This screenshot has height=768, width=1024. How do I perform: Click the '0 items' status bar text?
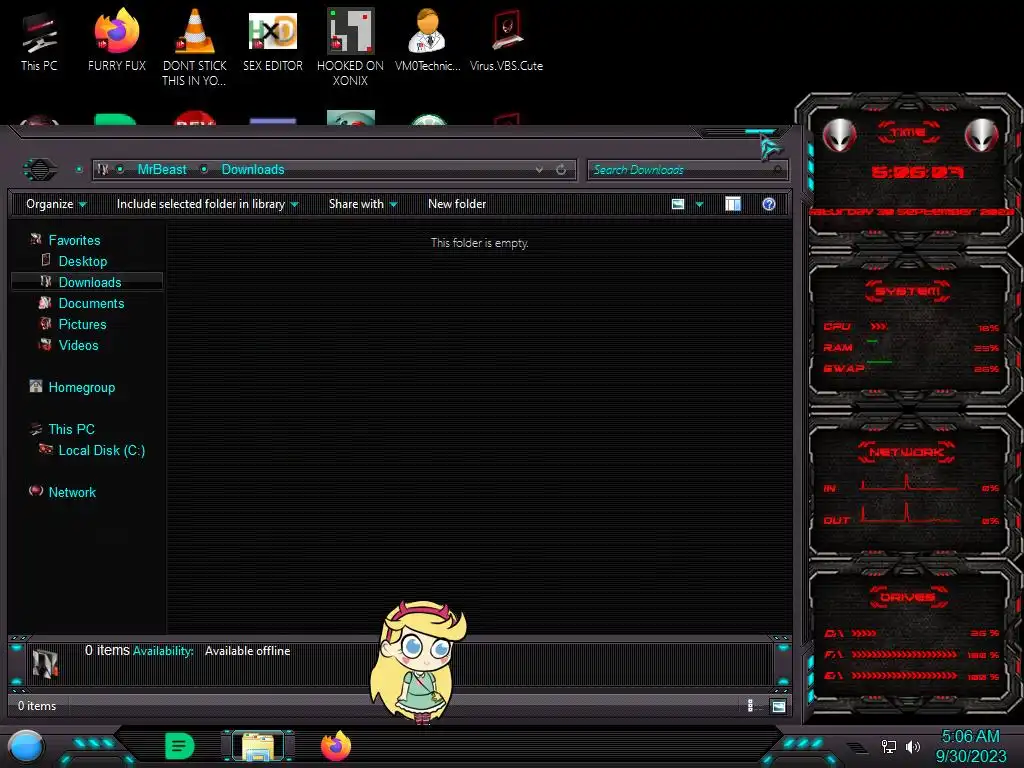pos(37,706)
